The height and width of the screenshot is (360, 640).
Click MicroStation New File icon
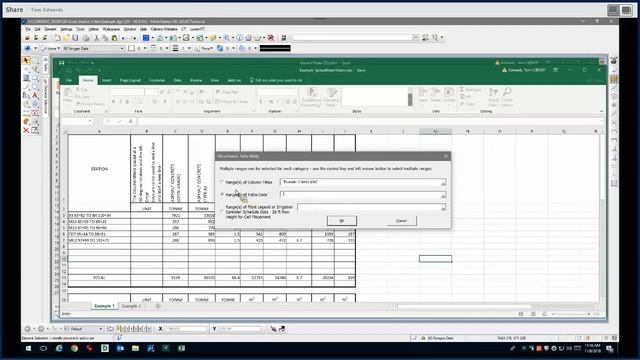pyautogui.click(x=58, y=38)
